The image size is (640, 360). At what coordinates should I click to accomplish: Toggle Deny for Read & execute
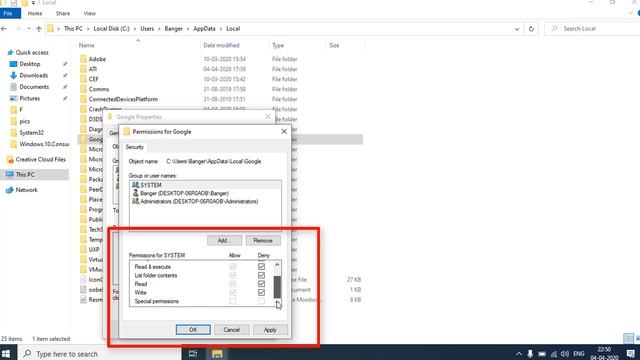point(261,267)
